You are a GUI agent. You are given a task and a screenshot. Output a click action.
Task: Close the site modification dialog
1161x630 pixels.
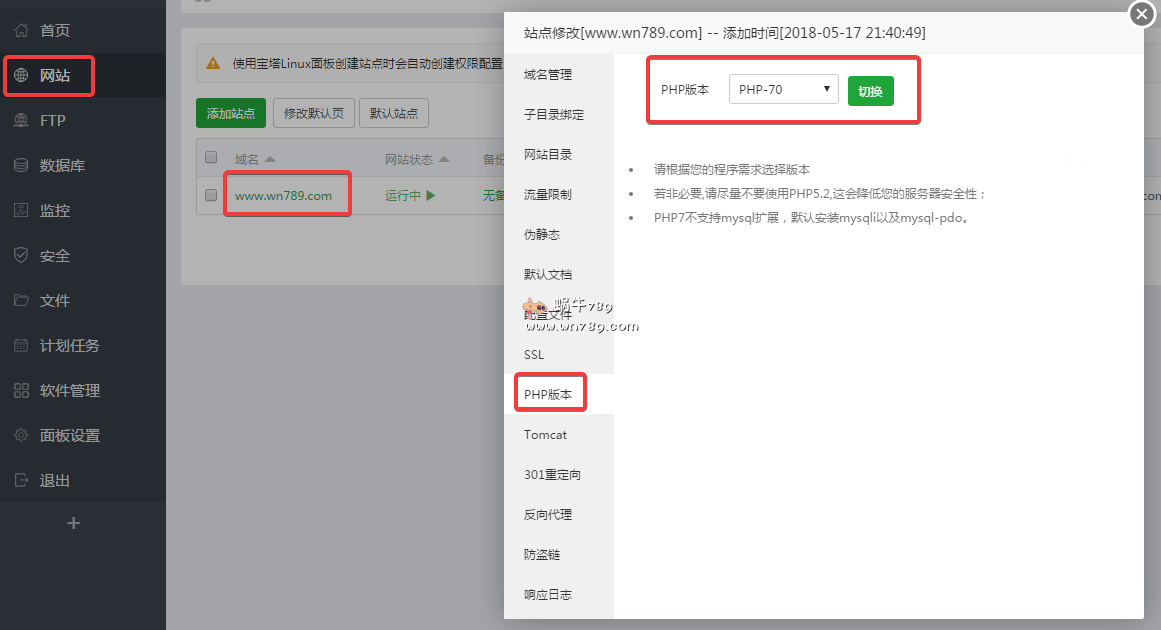pos(1142,13)
